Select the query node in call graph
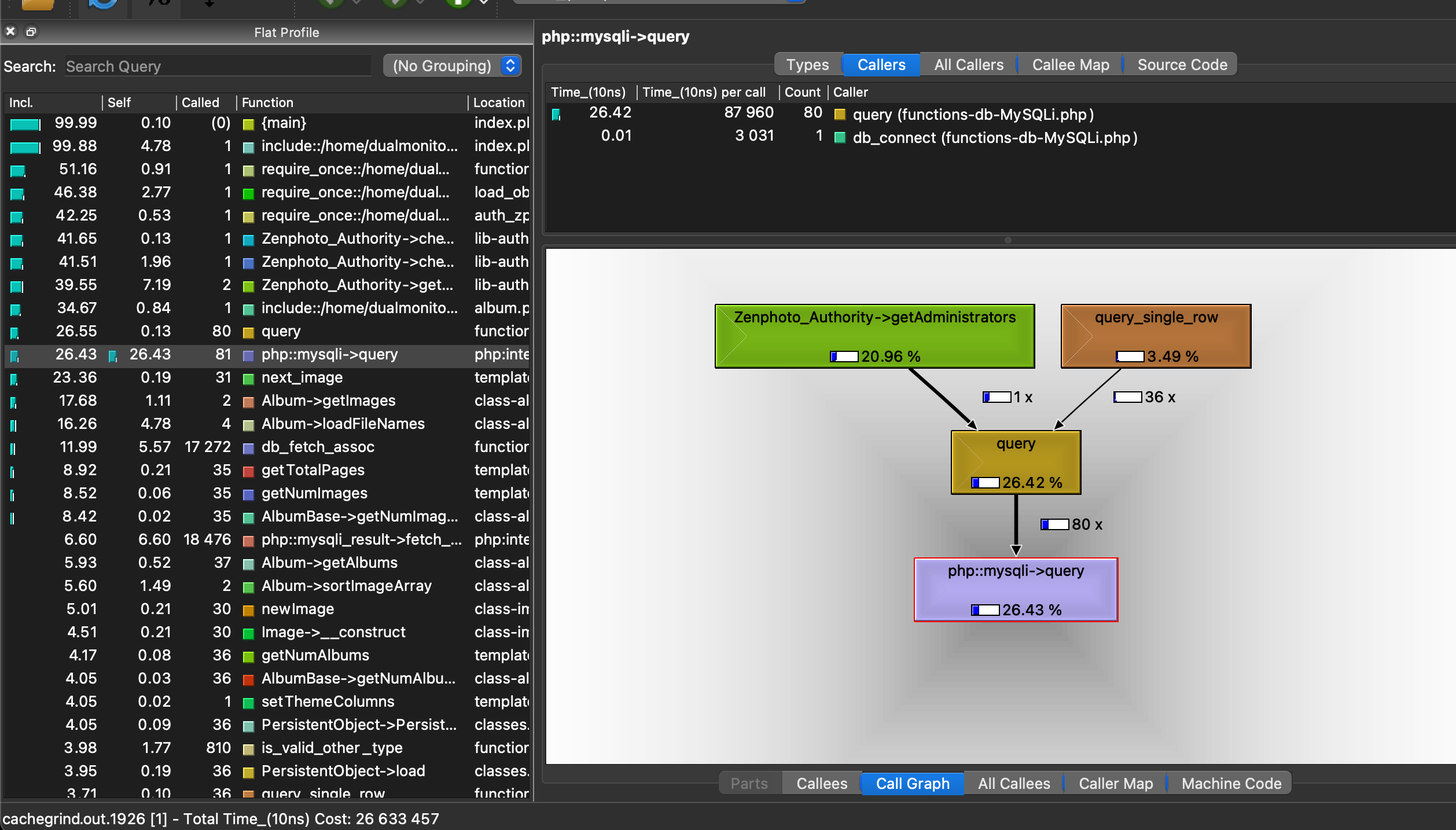 point(1016,462)
